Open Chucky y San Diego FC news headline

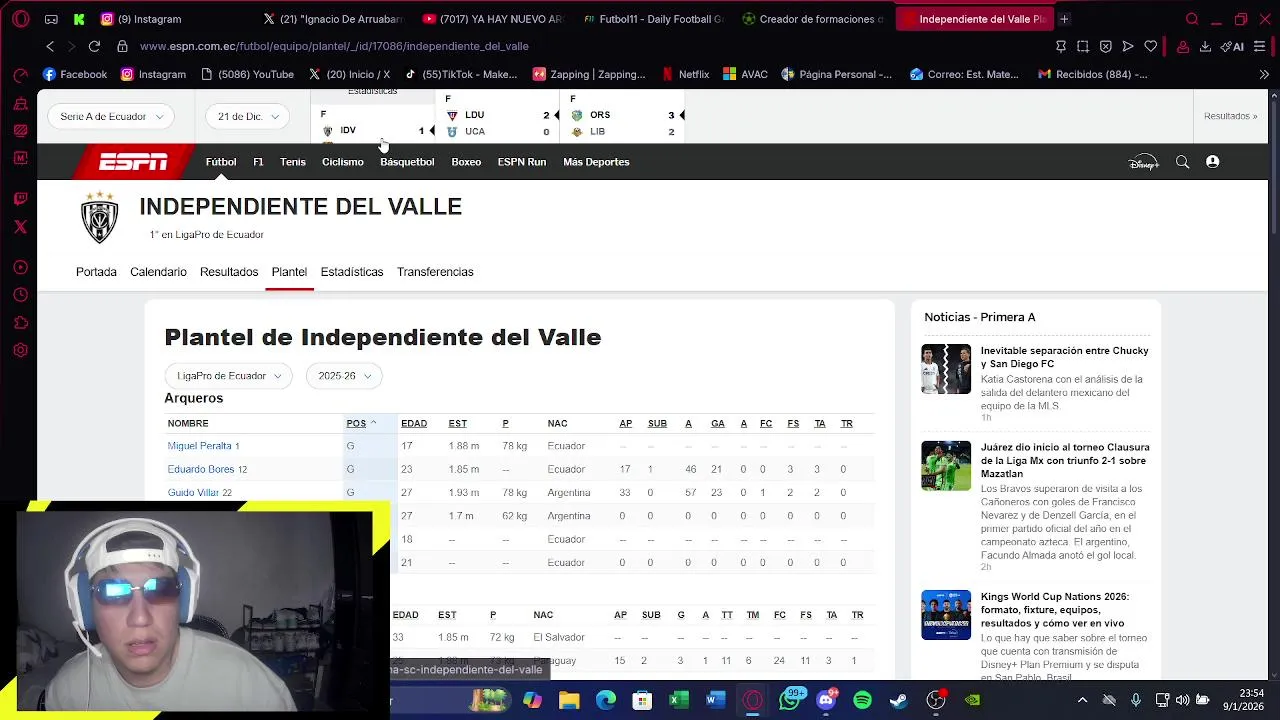coord(1064,357)
